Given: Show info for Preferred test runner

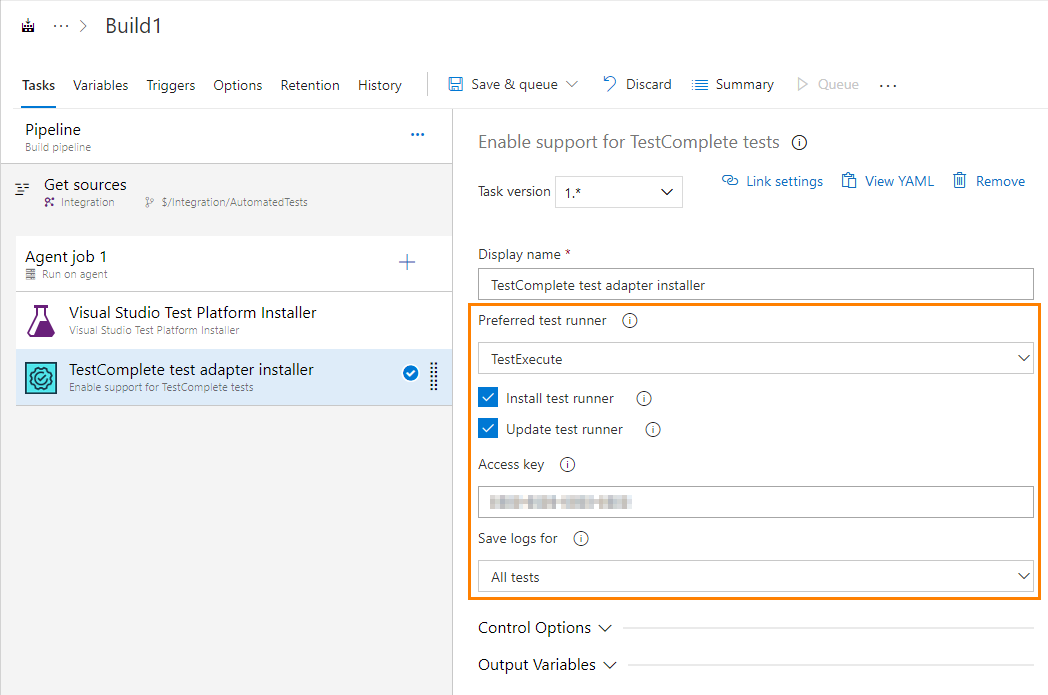Looking at the screenshot, I should pos(630,321).
